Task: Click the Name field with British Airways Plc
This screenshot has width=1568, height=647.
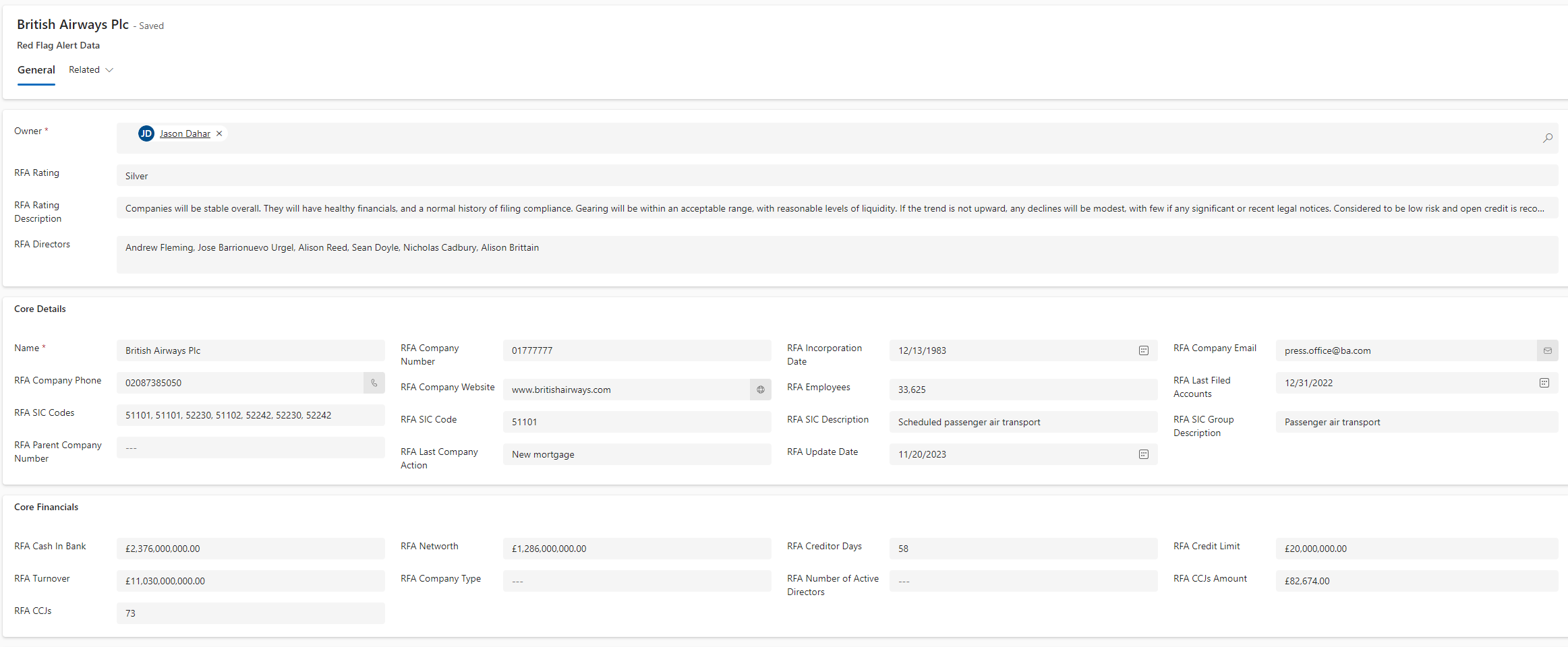Action: (251, 350)
